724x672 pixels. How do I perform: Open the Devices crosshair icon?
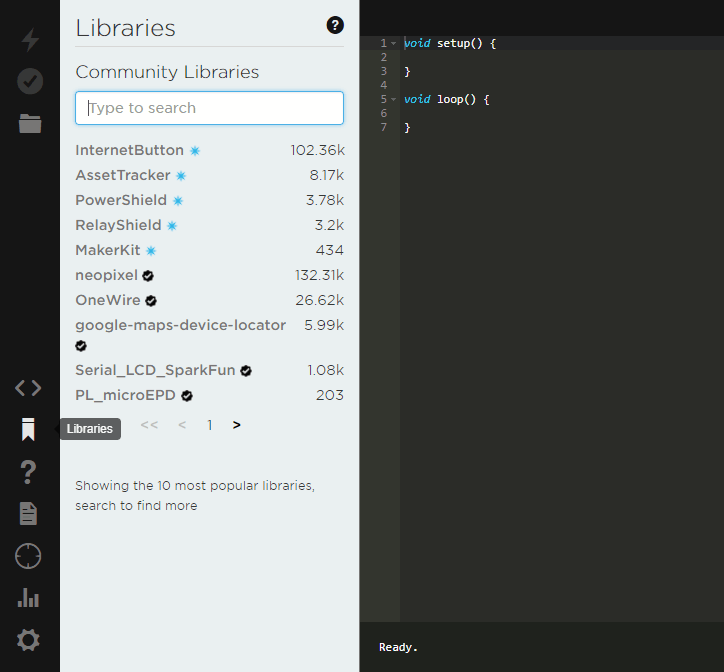click(28, 556)
